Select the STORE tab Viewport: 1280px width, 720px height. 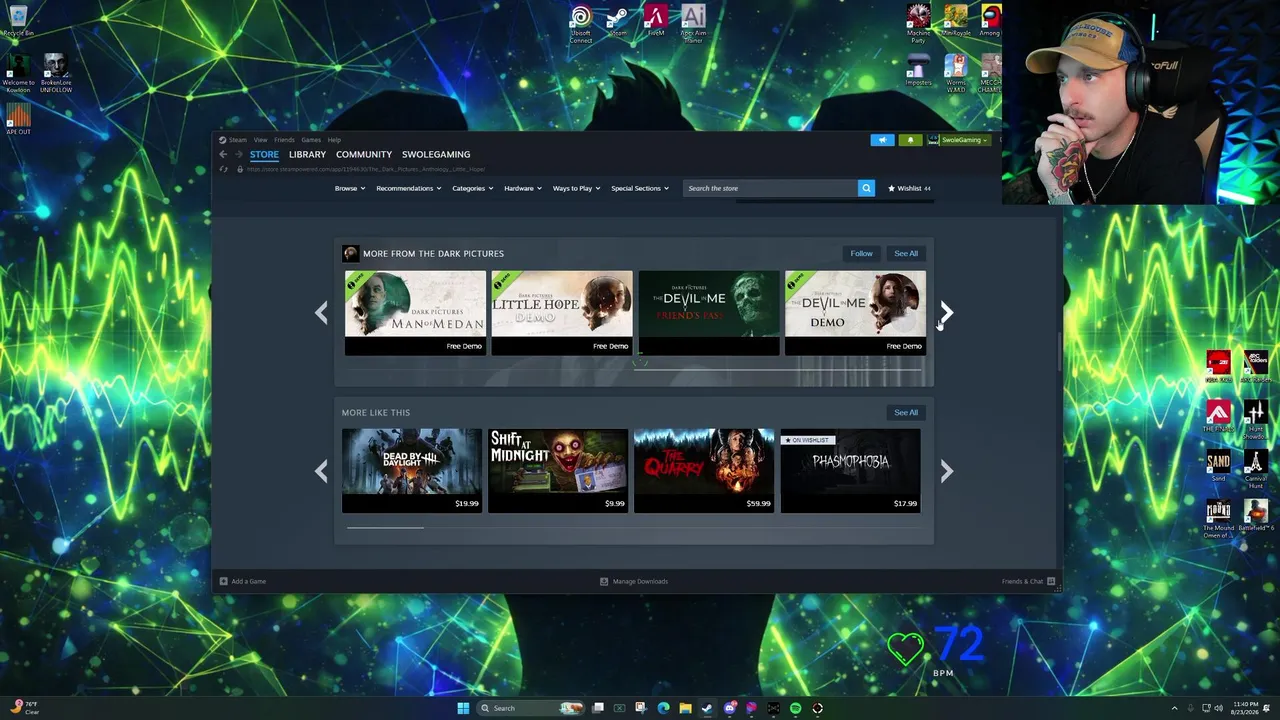[264, 154]
